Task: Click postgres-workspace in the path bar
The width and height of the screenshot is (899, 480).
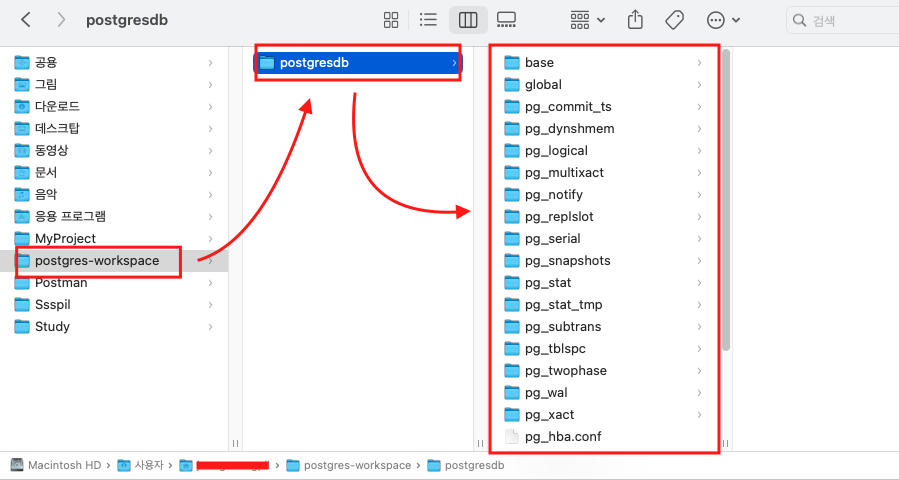Action: 349,465
